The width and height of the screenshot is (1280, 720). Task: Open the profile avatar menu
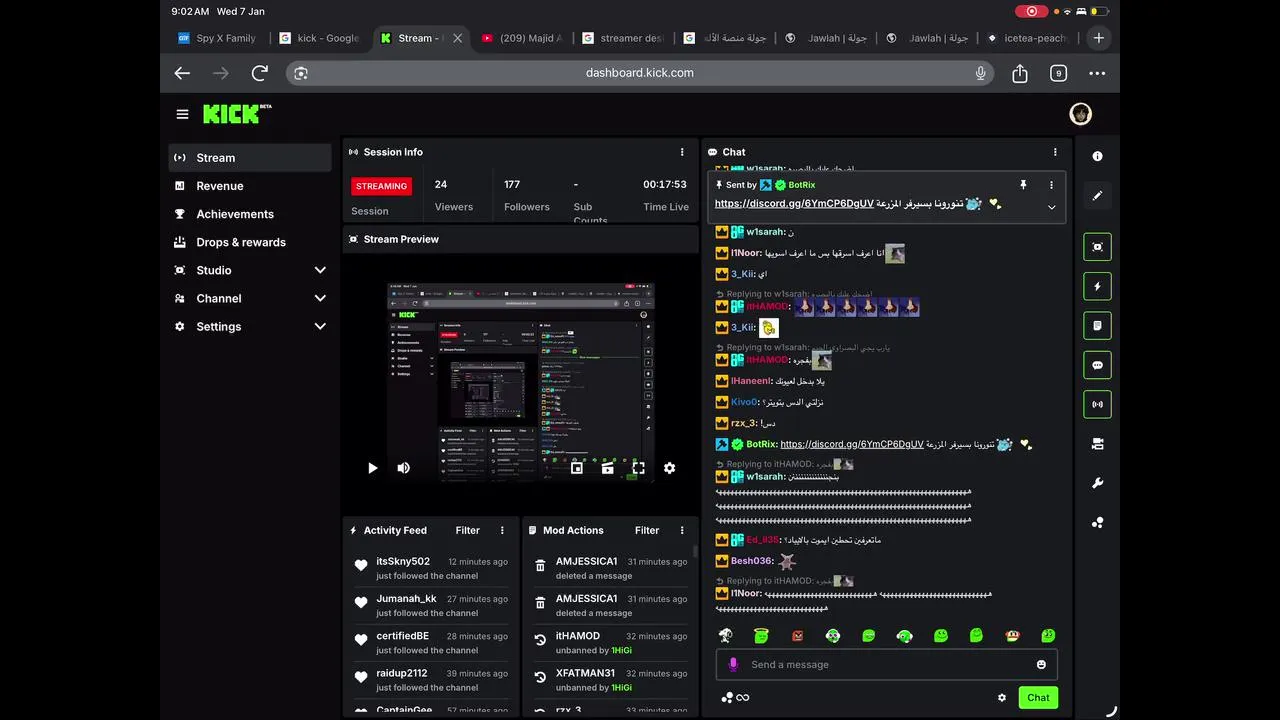[1080, 114]
